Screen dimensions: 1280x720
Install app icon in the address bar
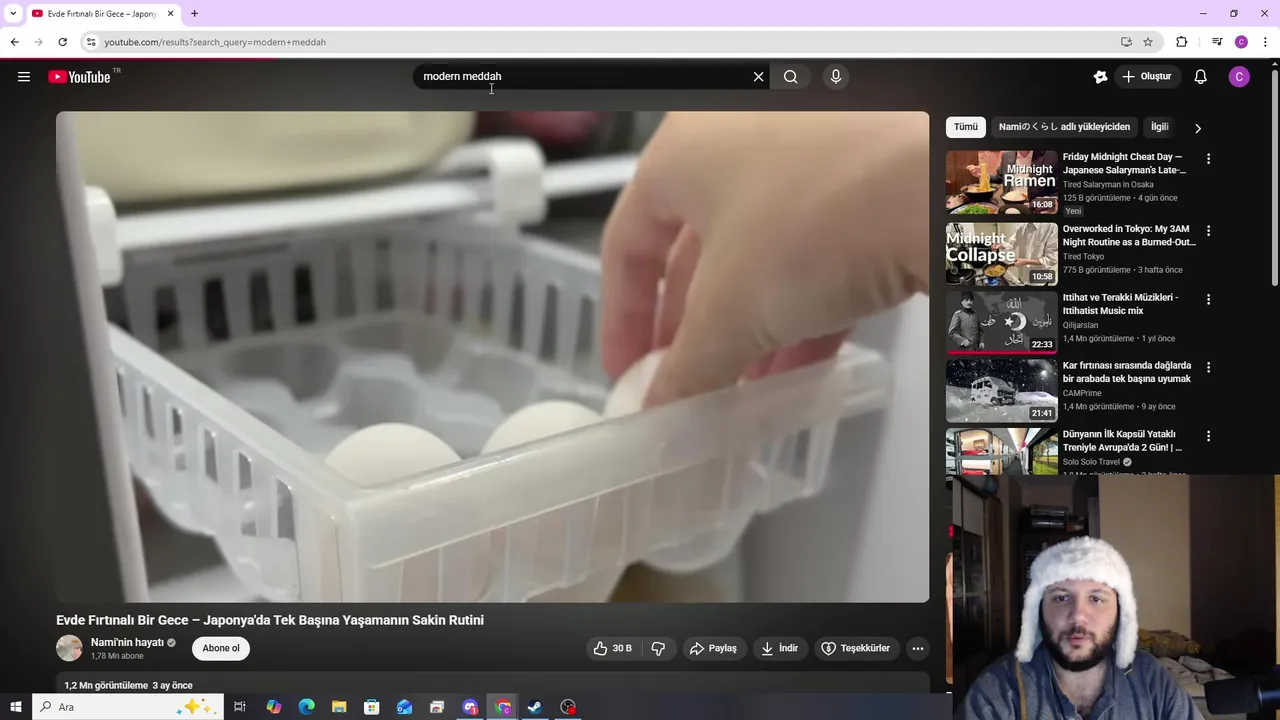click(x=1126, y=42)
